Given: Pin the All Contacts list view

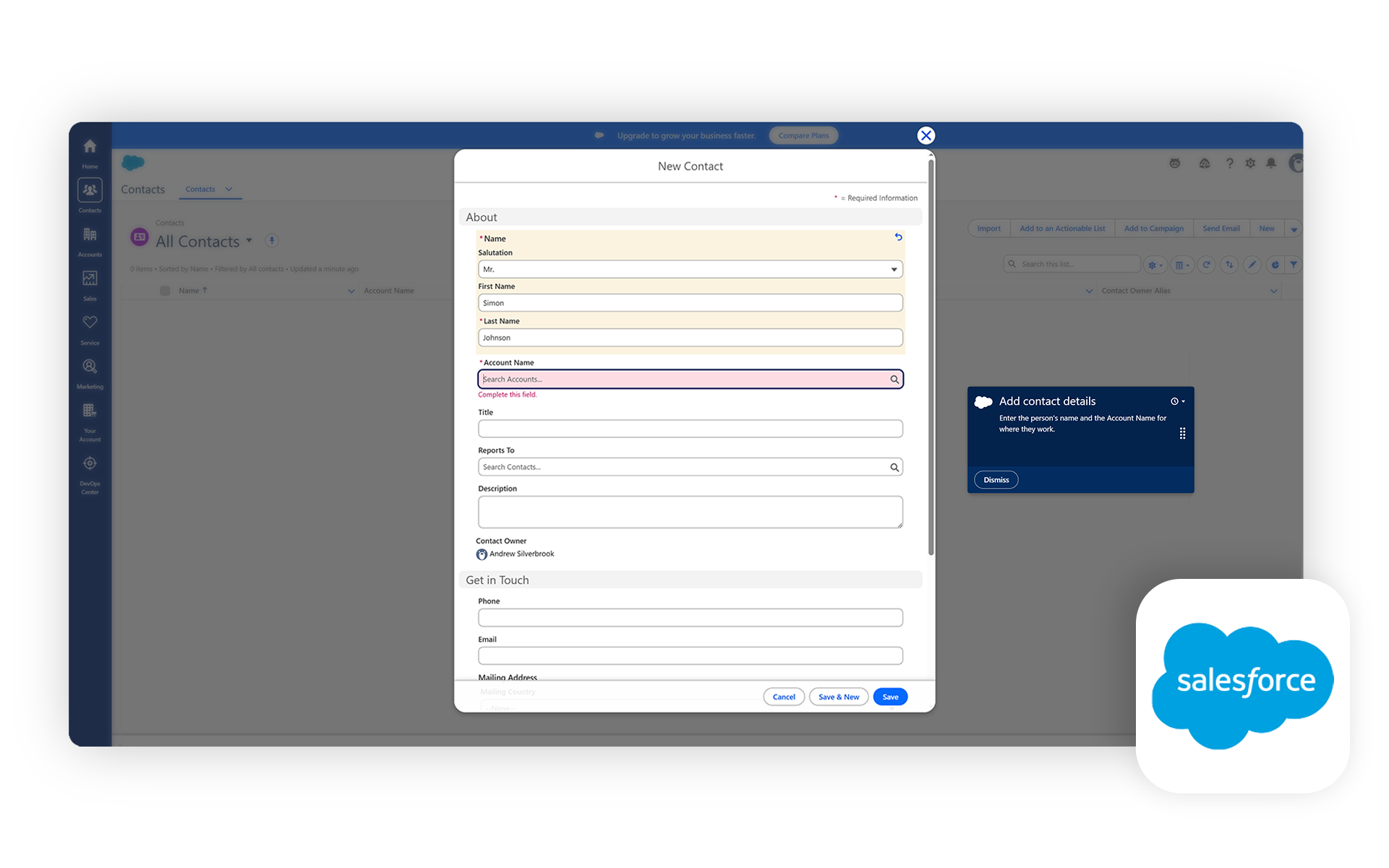Looking at the screenshot, I should click(x=272, y=241).
